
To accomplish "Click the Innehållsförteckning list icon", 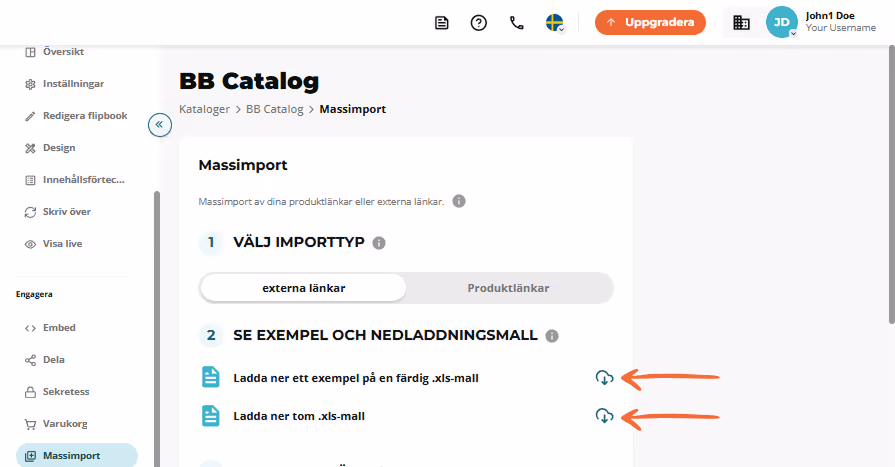I will (30, 180).
